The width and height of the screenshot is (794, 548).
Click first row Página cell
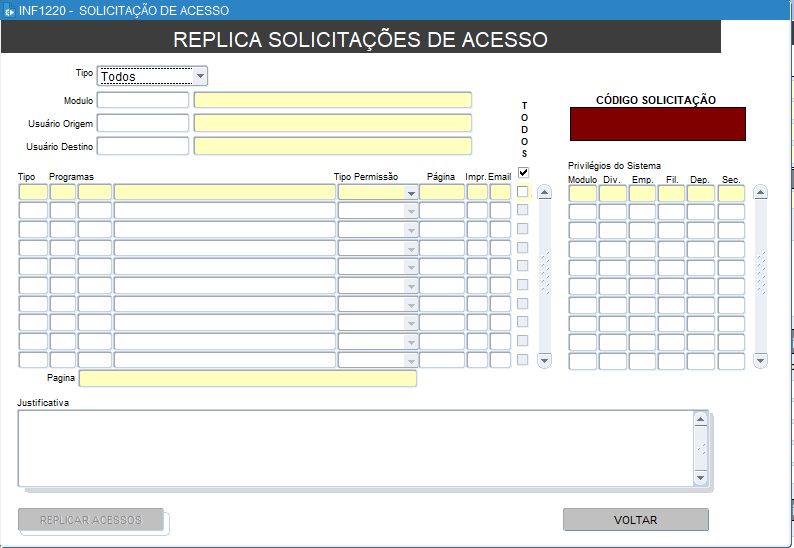pyautogui.click(x=442, y=192)
